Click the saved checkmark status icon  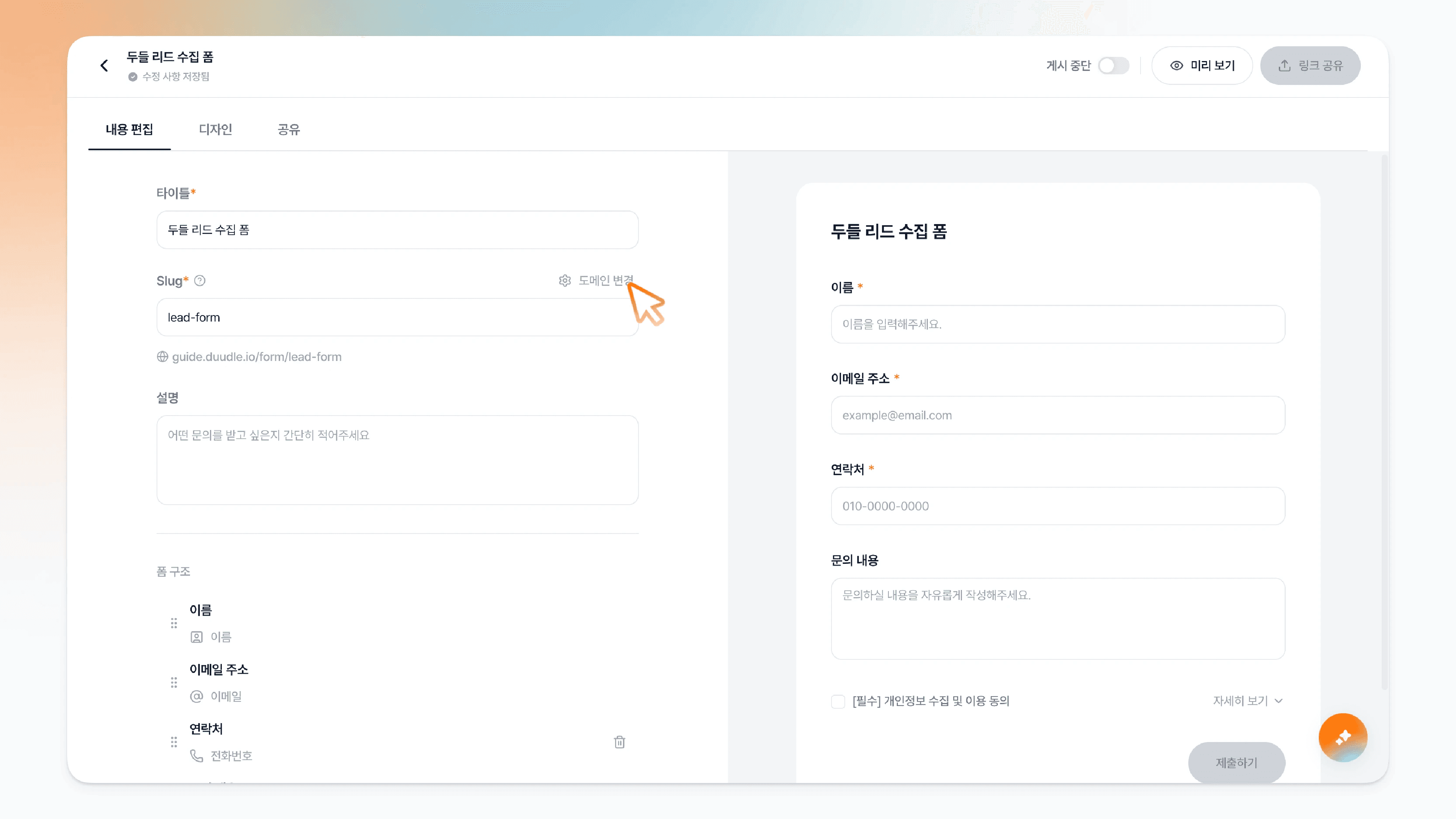coord(133,77)
